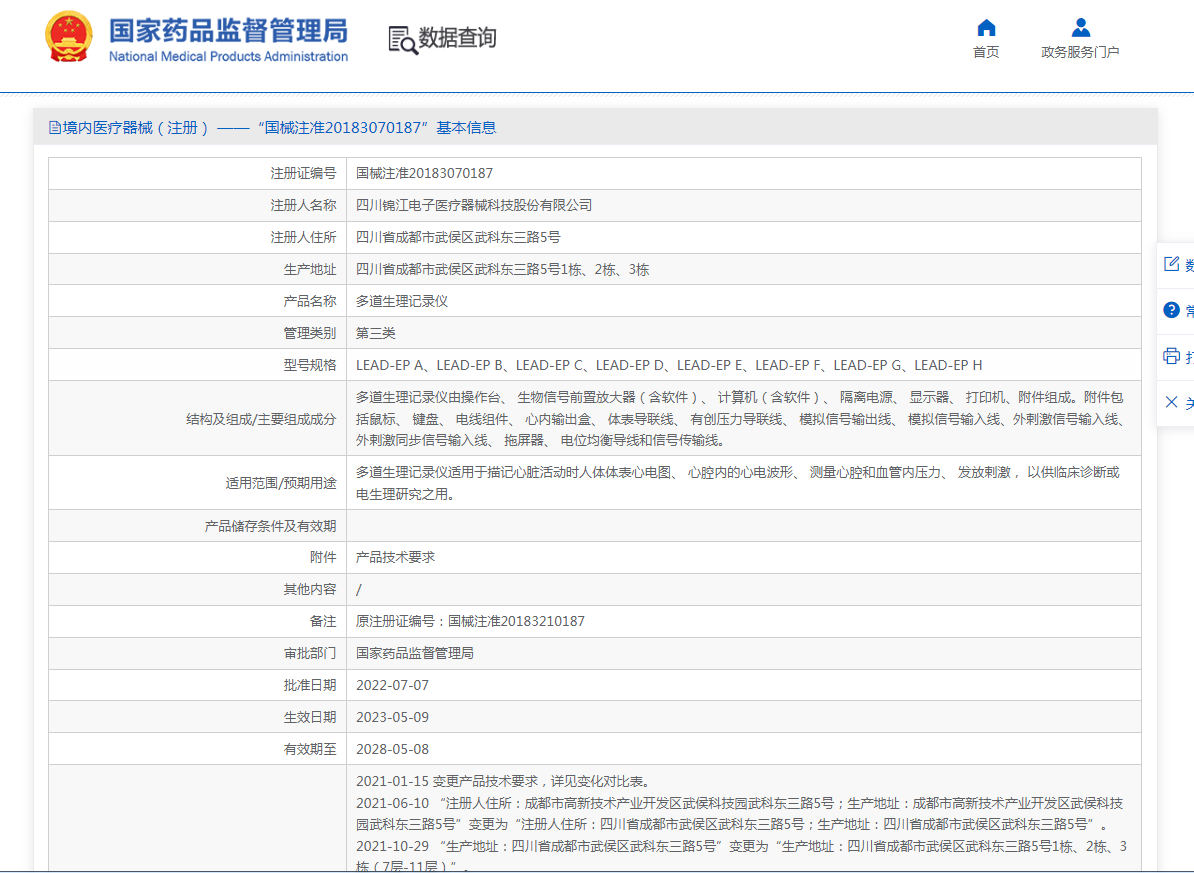Click 注册人住所 address value

(x=458, y=237)
